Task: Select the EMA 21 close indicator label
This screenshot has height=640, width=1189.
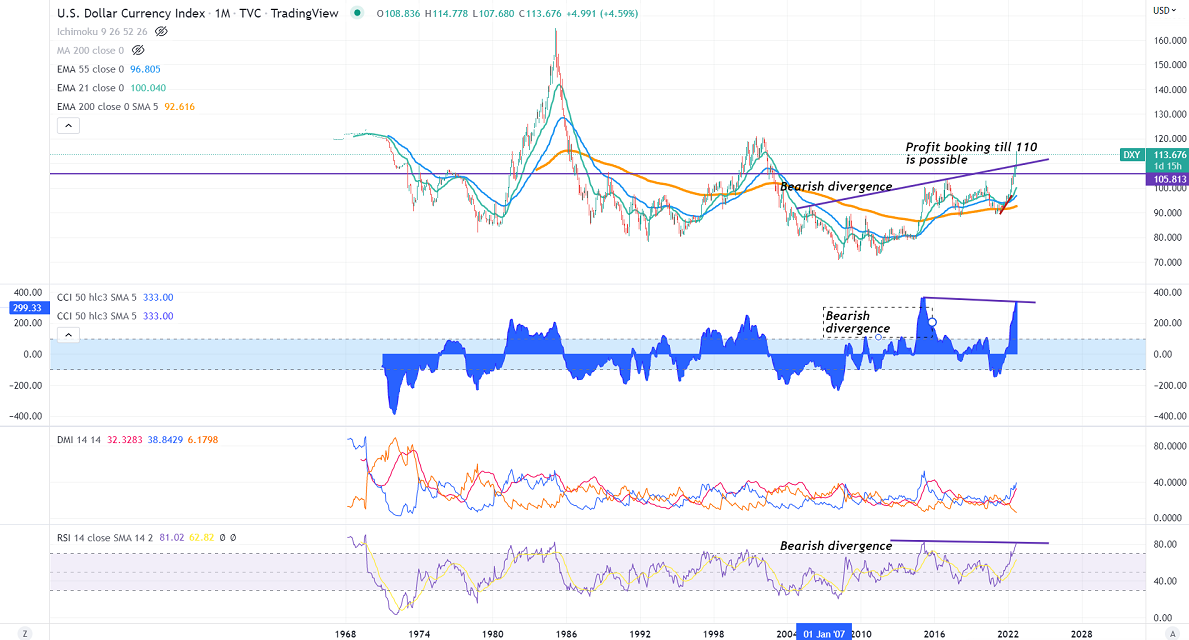Action: click(96, 87)
